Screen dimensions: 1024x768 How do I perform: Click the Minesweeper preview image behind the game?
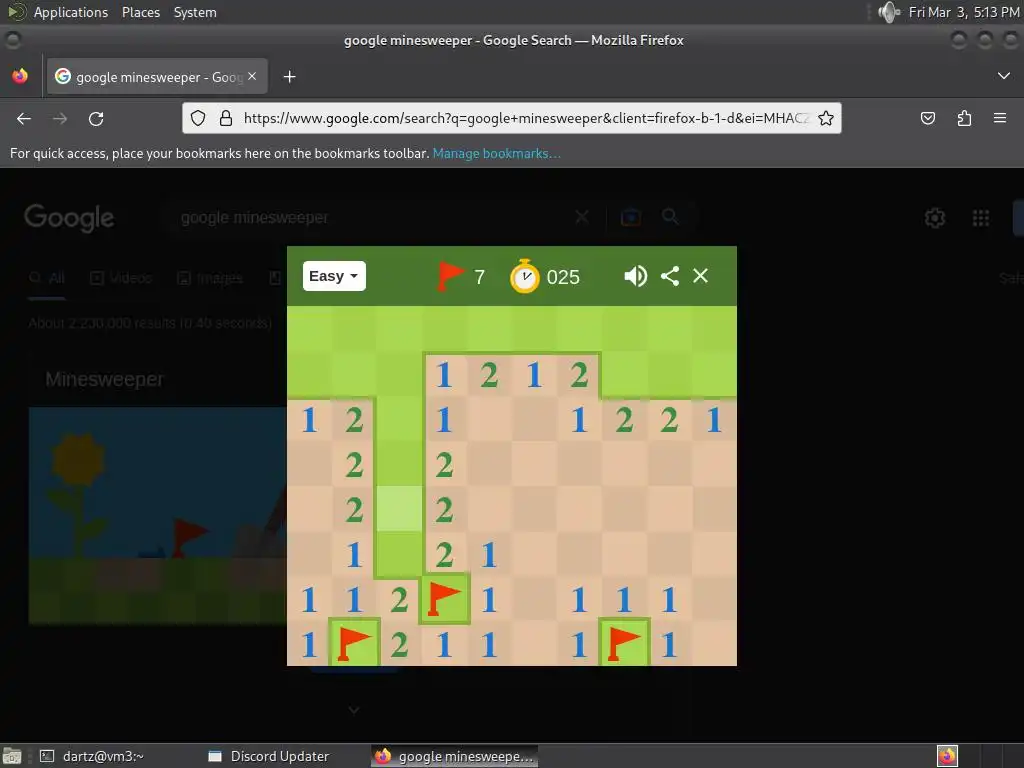click(x=157, y=515)
